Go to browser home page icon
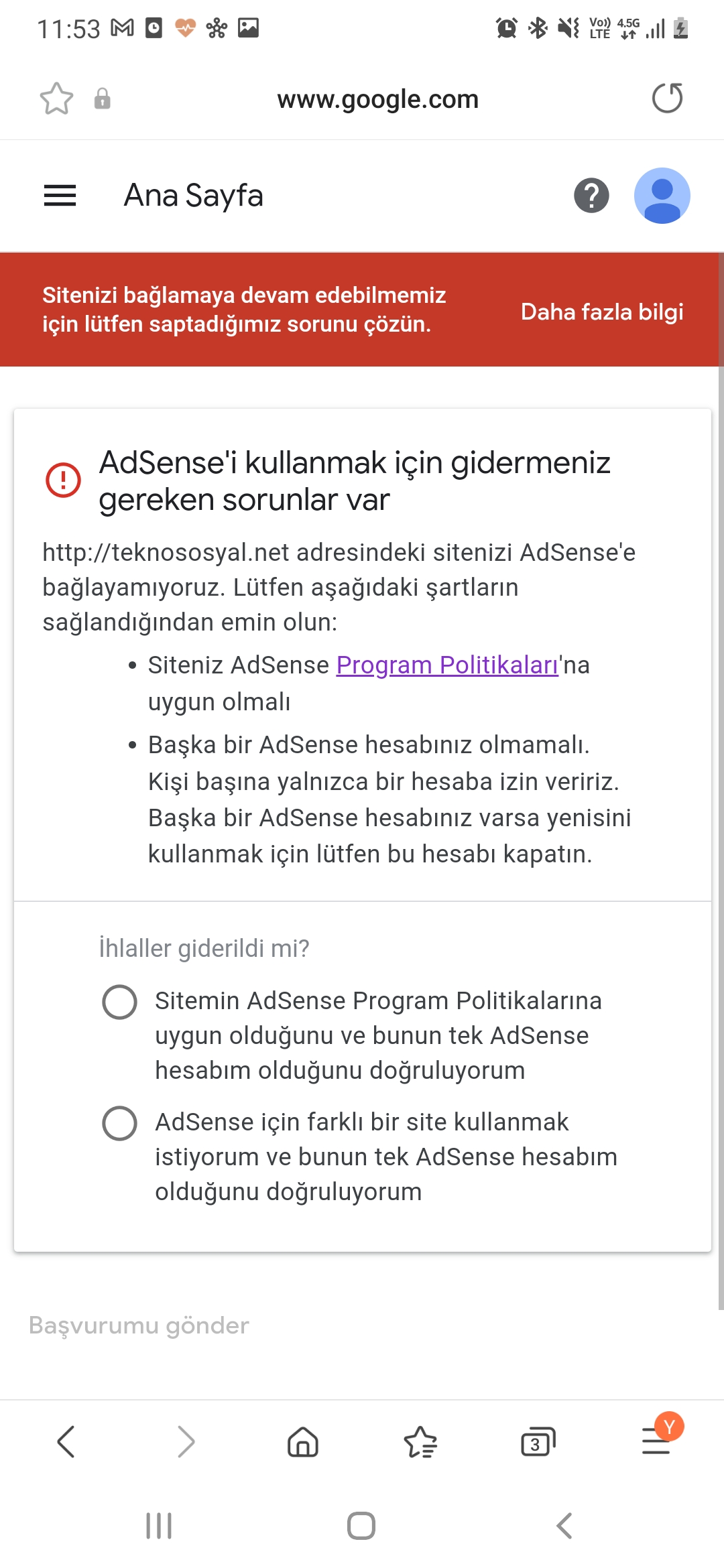724x1568 pixels. (303, 1442)
